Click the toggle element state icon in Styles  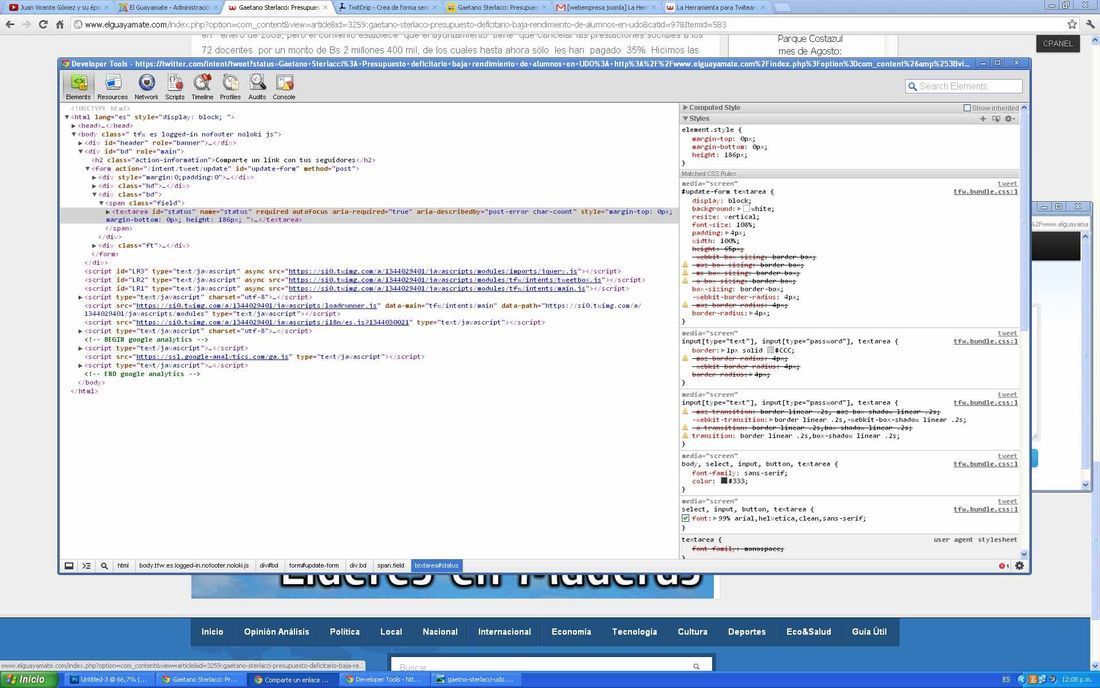click(995, 119)
